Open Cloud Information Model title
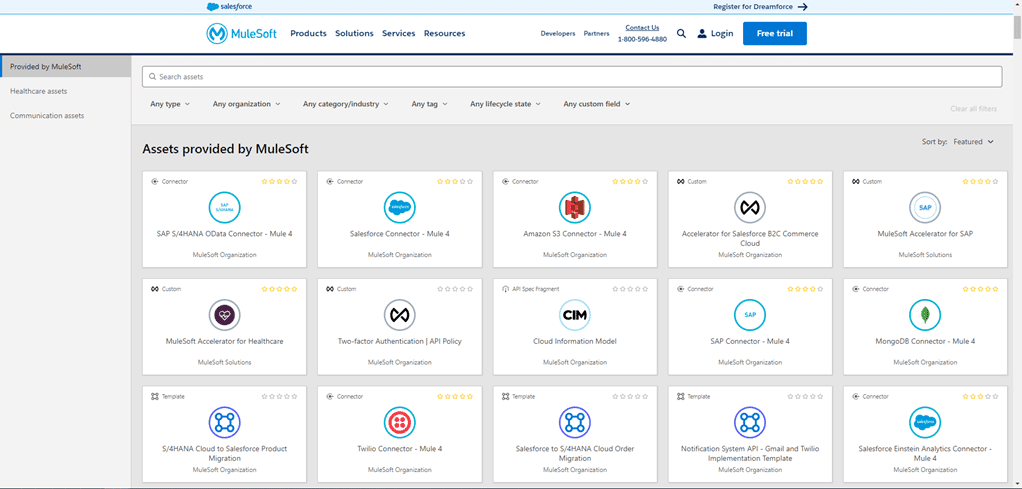 pos(575,341)
